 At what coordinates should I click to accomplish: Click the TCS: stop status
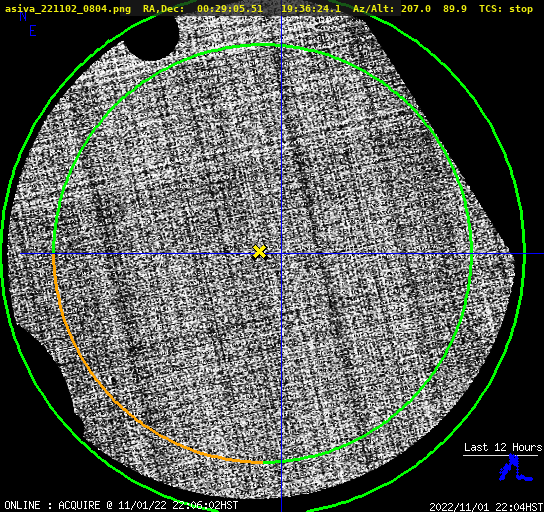(x=506, y=9)
